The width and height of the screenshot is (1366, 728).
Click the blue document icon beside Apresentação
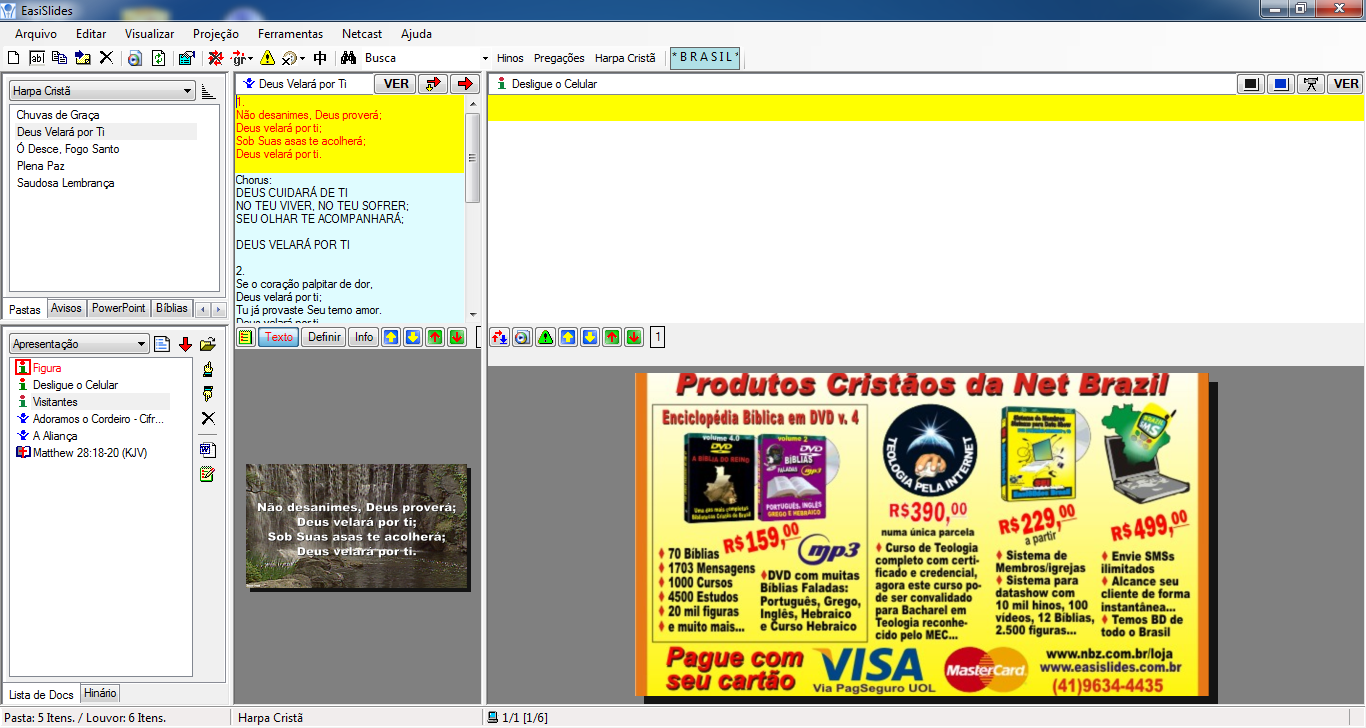(x=162, y=344)
